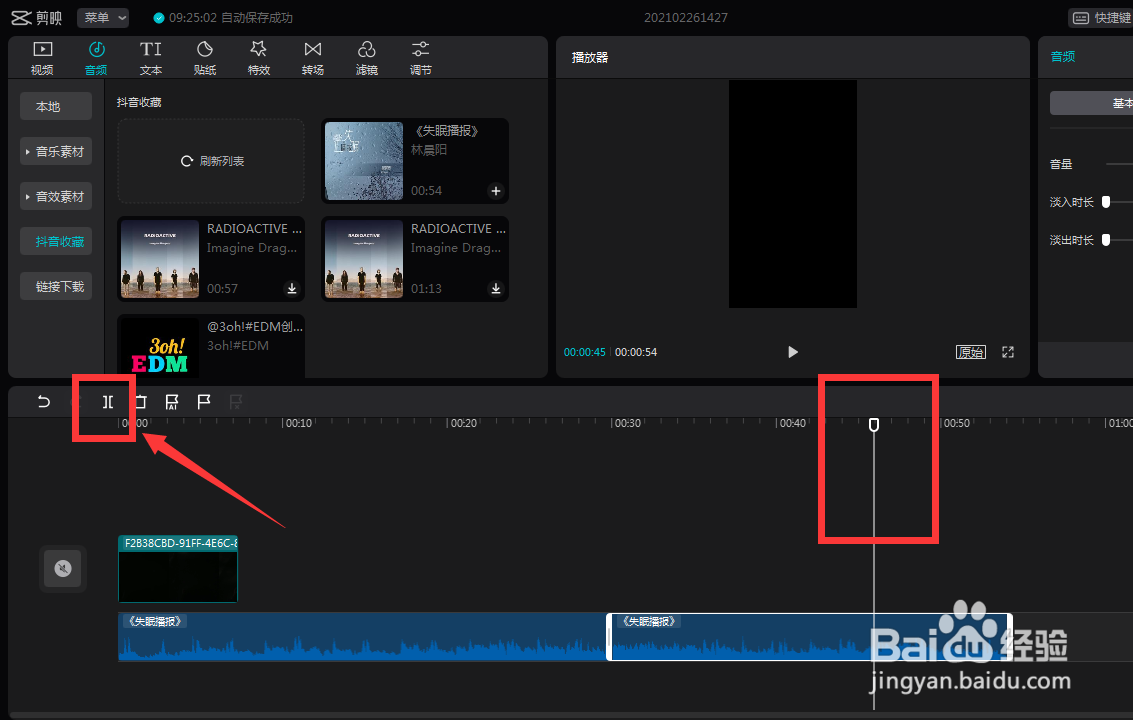Select the first 《失眠播报》 audio clip

pos(362,637)
